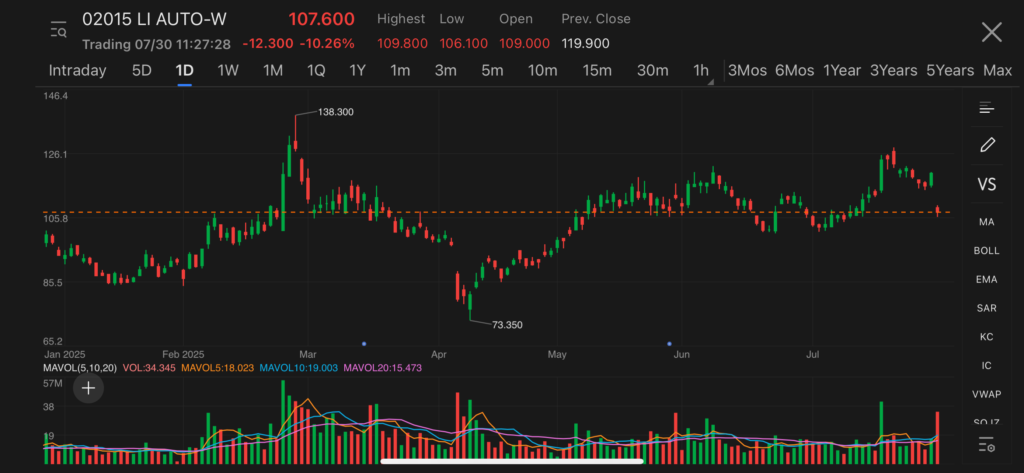Toggle the IC indicator
Image resolution: width=1024 pixels, height=473 pixels.
[x=986, y=366]
